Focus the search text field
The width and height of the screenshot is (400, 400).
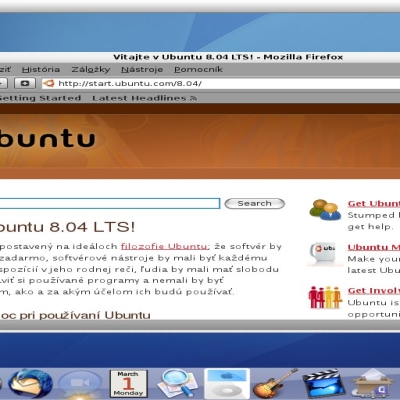coord(110,203)
